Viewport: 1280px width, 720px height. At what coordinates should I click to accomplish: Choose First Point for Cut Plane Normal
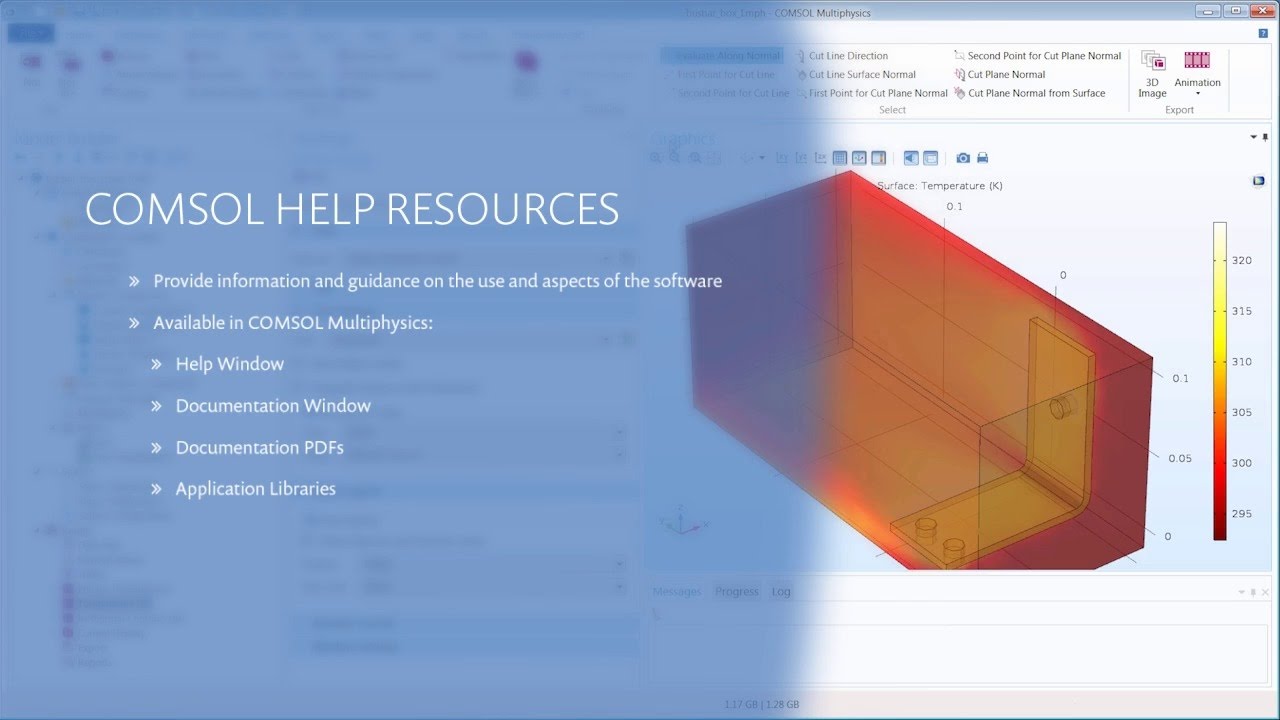point(871,93)
